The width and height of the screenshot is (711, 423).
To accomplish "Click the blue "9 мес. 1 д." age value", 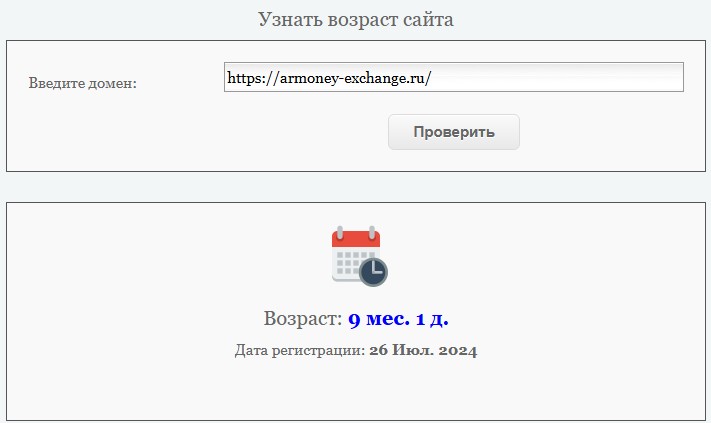I will pos(398,319).
